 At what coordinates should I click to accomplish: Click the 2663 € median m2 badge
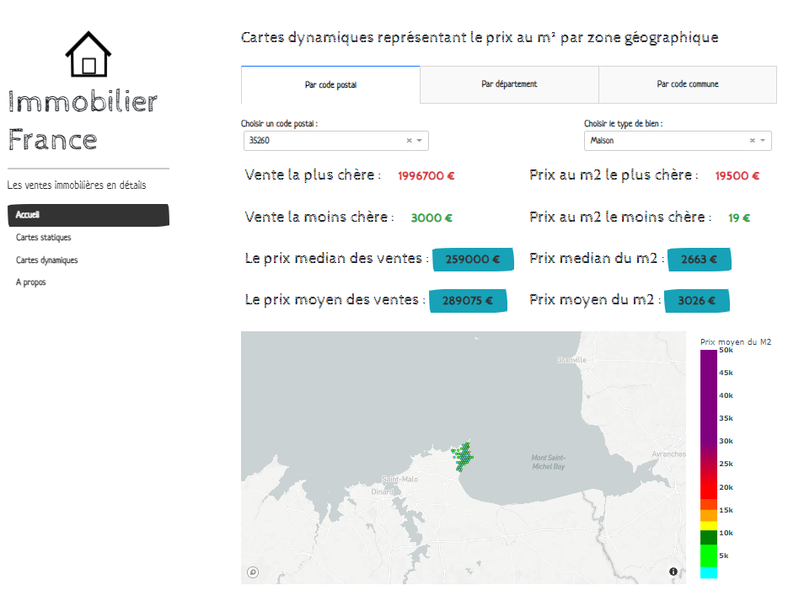coord(699,259)
